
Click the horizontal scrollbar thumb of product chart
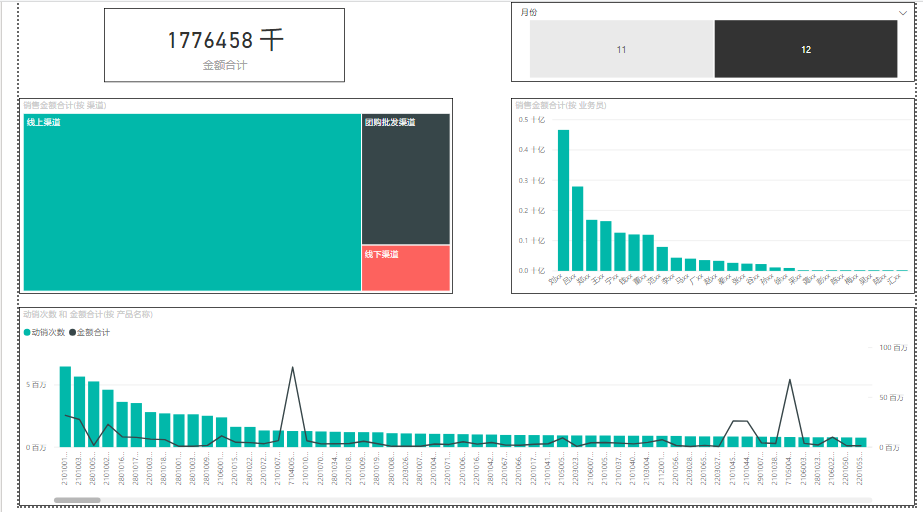77,500
